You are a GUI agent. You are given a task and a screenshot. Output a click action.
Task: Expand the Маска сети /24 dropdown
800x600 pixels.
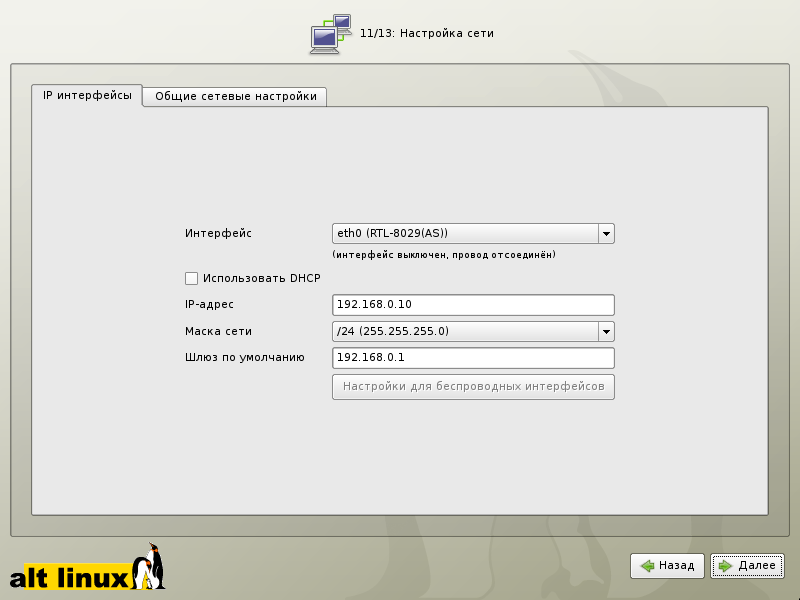[464, 331]
